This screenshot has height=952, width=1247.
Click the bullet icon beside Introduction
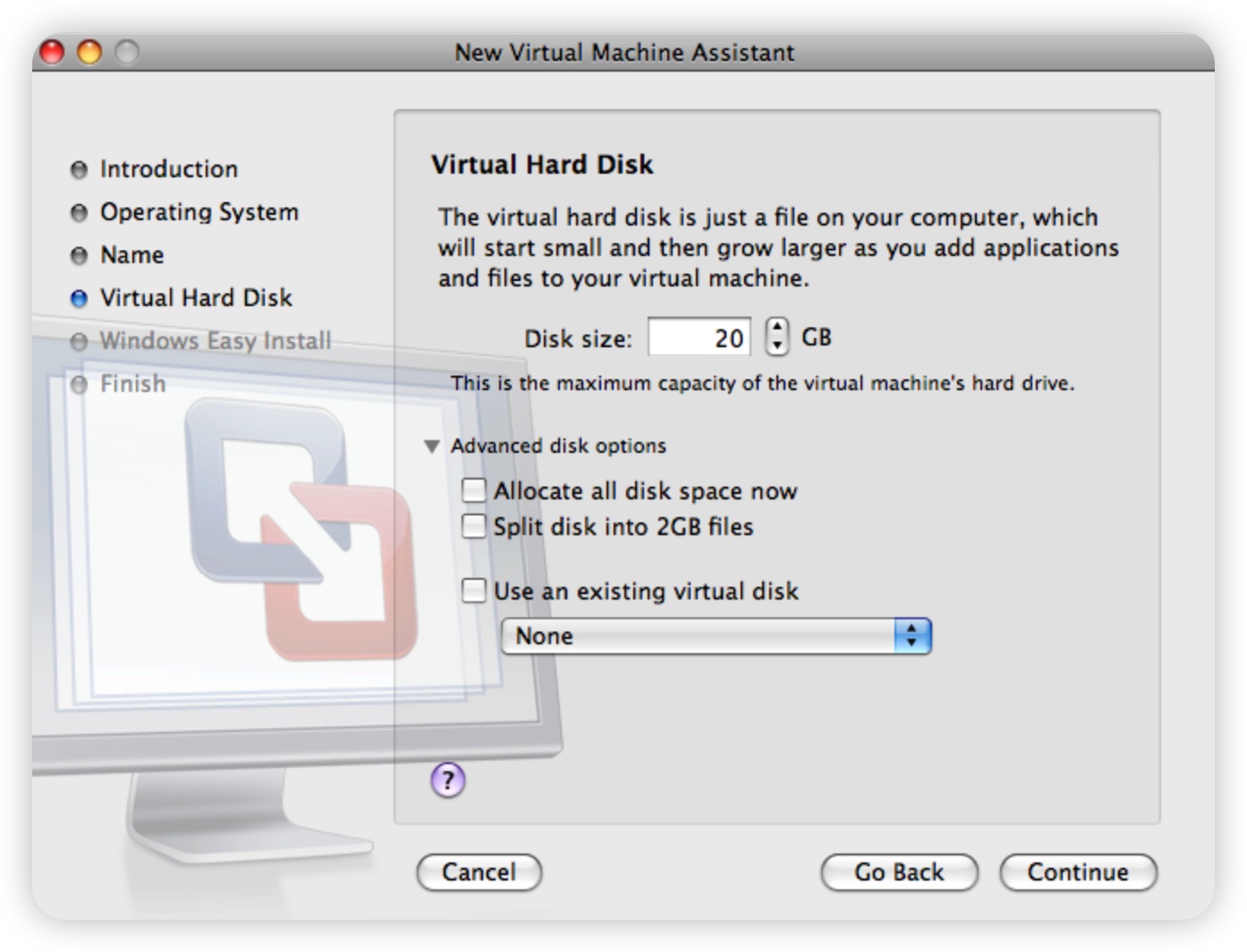click(x=79, y=169)
